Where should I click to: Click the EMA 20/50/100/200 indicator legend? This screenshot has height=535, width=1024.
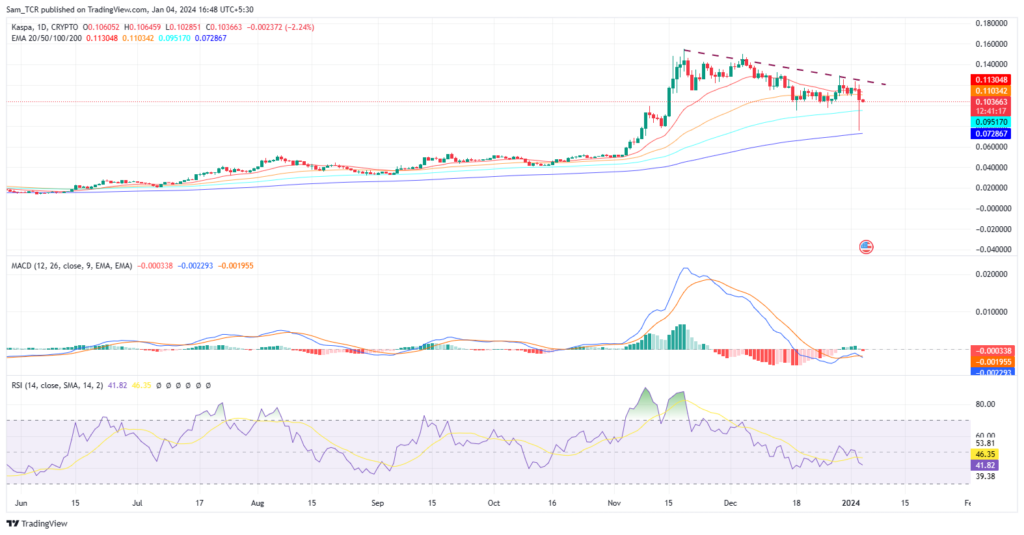coord(46,39)
